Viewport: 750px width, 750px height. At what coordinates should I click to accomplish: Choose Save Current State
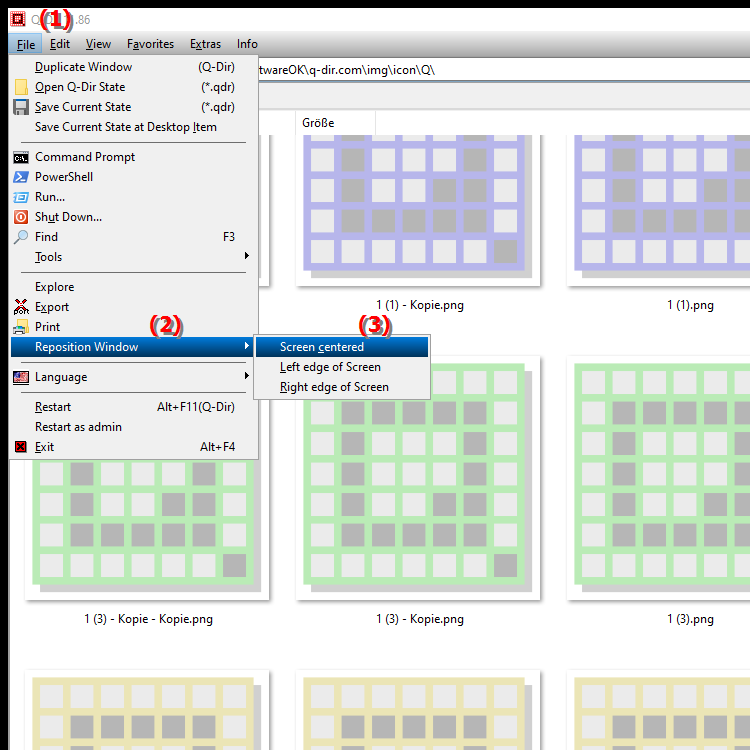[133, 107]
